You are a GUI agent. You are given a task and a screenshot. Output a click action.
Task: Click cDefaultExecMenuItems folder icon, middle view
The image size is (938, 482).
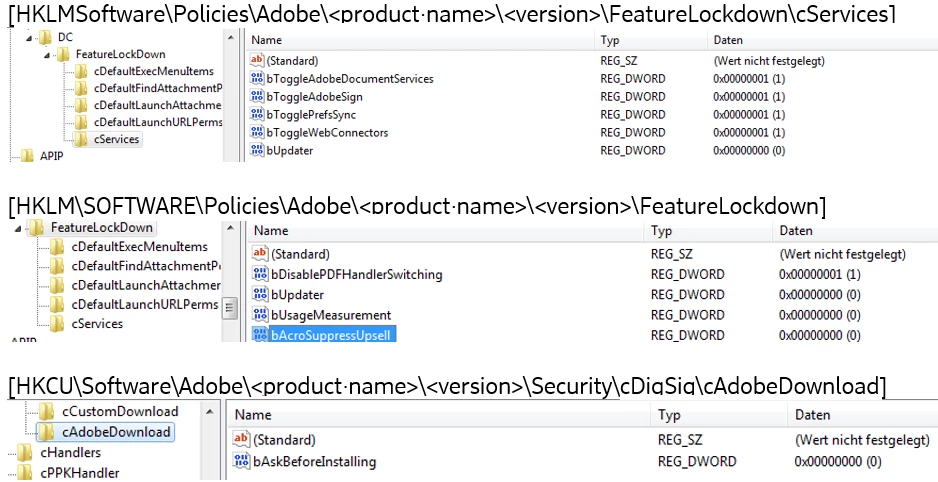57,246
